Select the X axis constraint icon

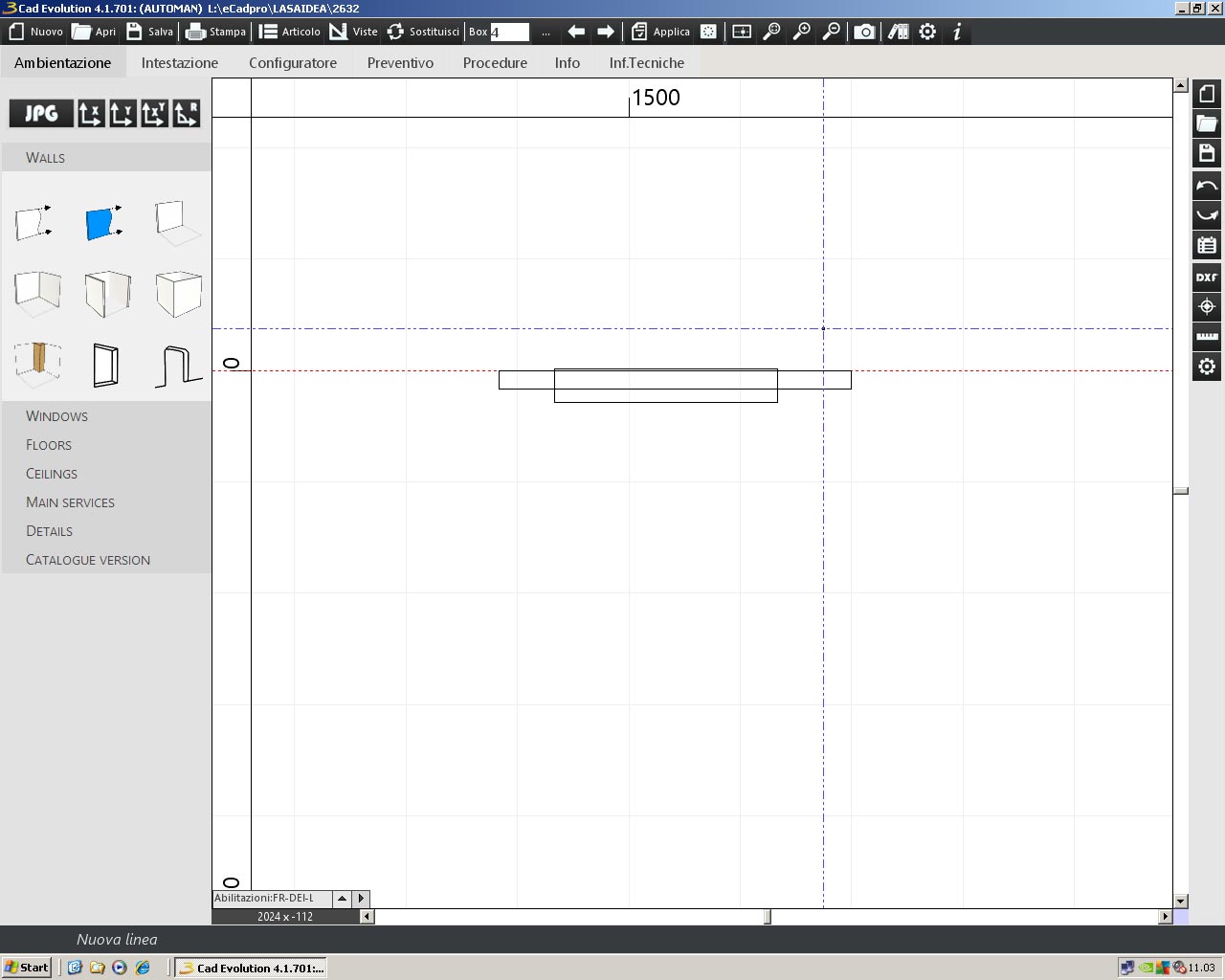(91, 114)
